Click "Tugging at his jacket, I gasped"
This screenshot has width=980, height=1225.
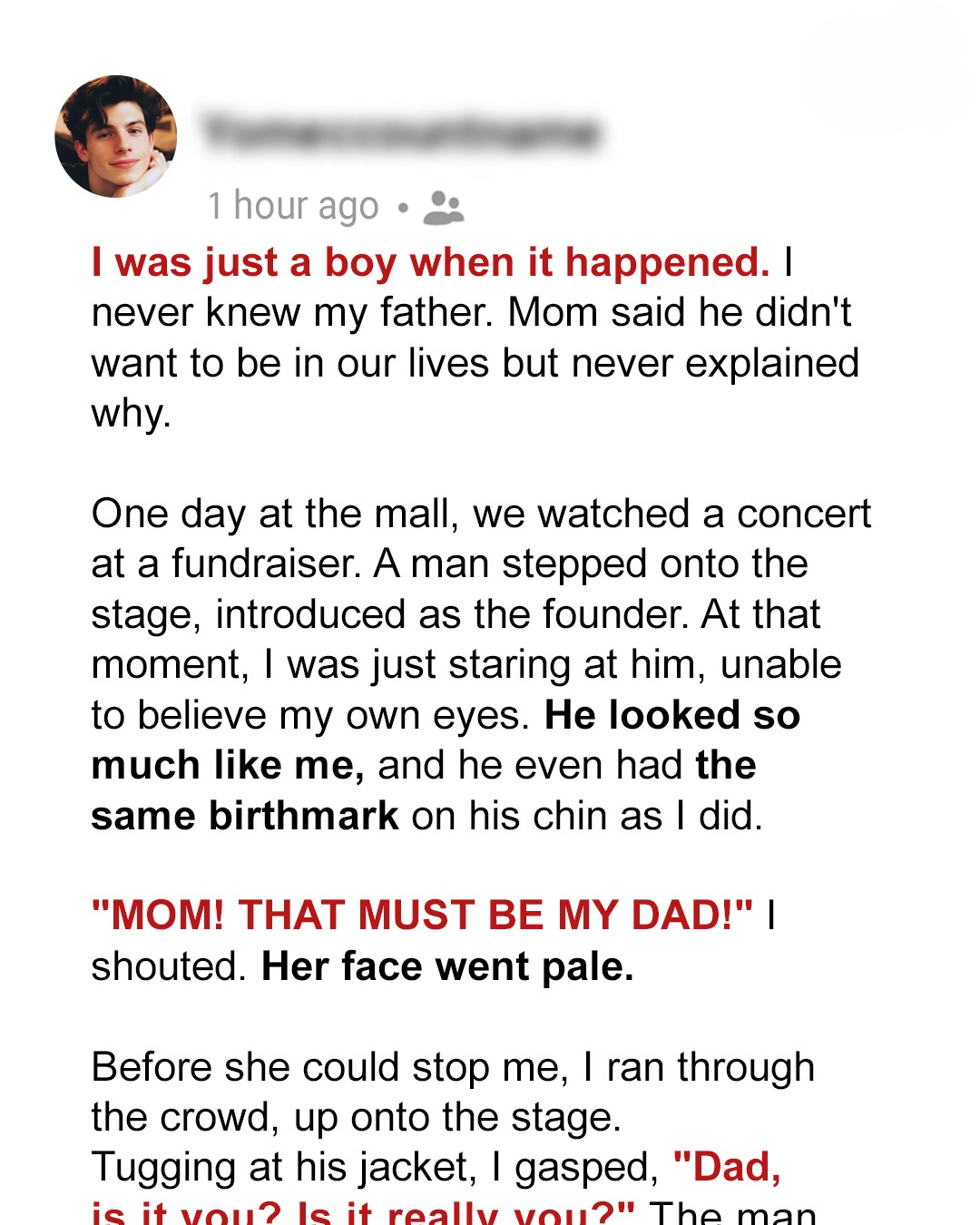(x=375, y=1168)
